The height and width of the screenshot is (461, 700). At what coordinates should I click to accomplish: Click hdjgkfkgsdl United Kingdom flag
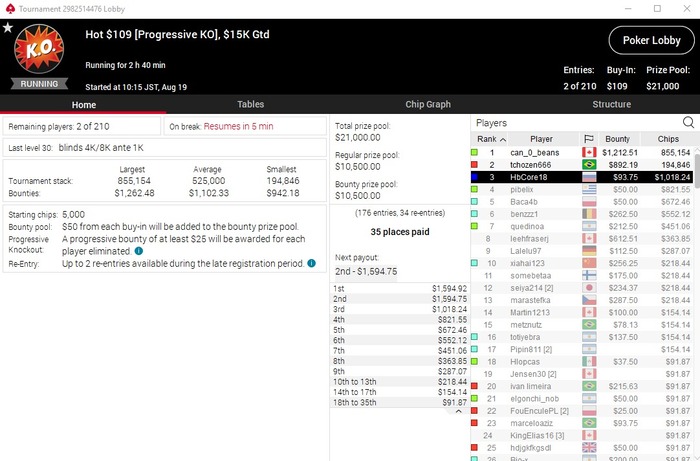(589, 448)
